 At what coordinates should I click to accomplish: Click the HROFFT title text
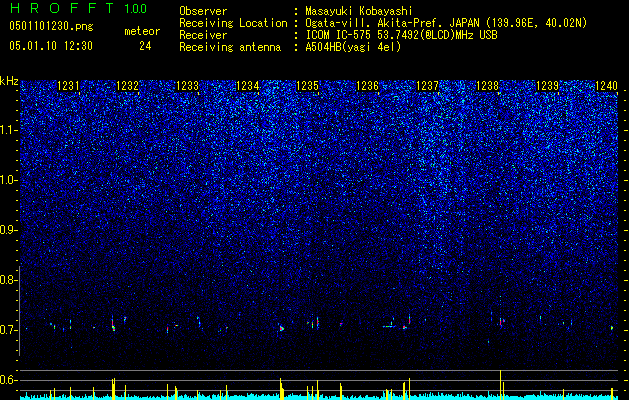(x=61, y=8)
